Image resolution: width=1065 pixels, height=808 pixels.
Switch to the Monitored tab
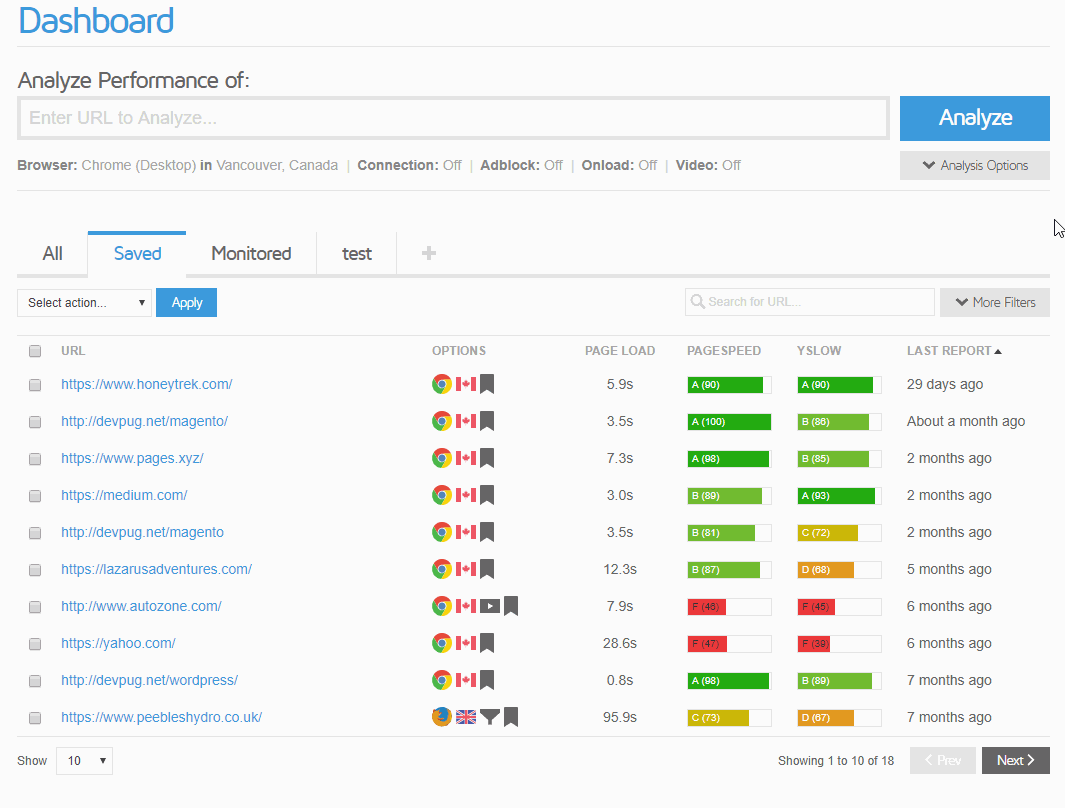coord(249,253)
